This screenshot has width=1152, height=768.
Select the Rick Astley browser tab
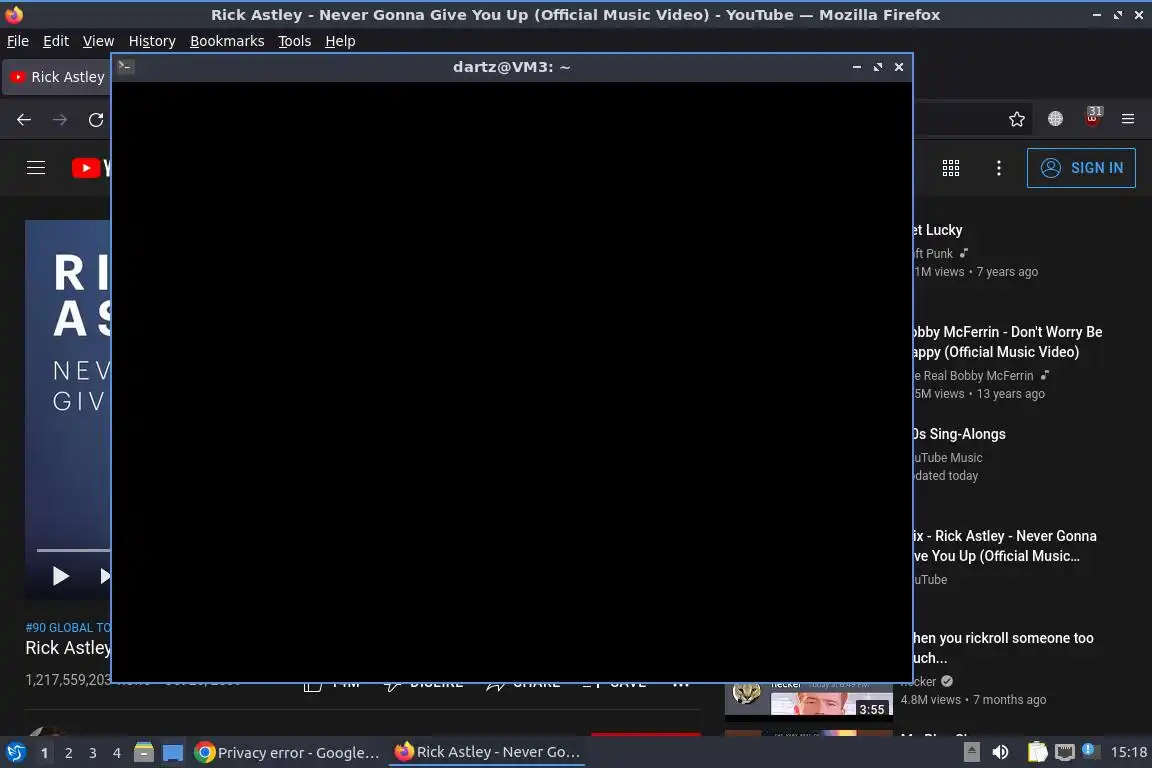(x=58, y=77)
